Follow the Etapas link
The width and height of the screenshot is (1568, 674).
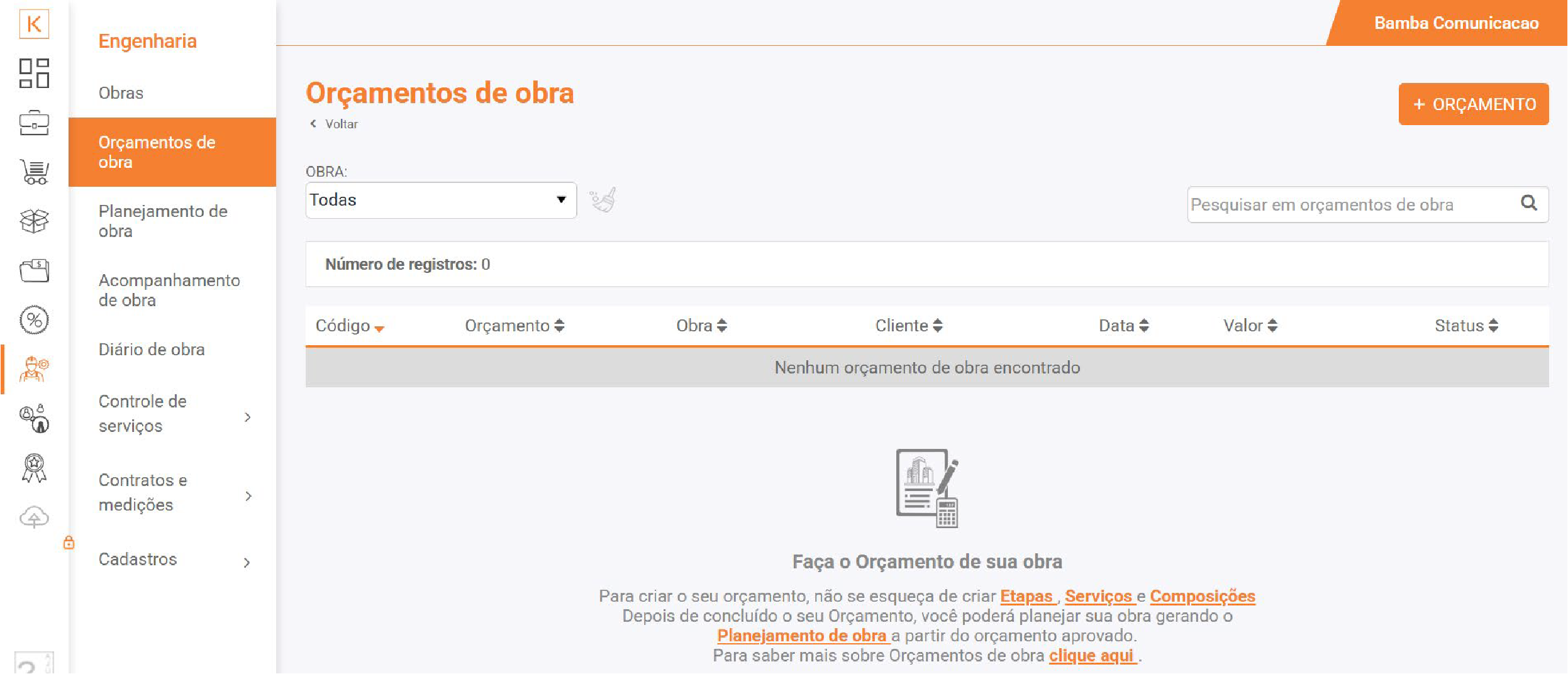(1026, 596)
